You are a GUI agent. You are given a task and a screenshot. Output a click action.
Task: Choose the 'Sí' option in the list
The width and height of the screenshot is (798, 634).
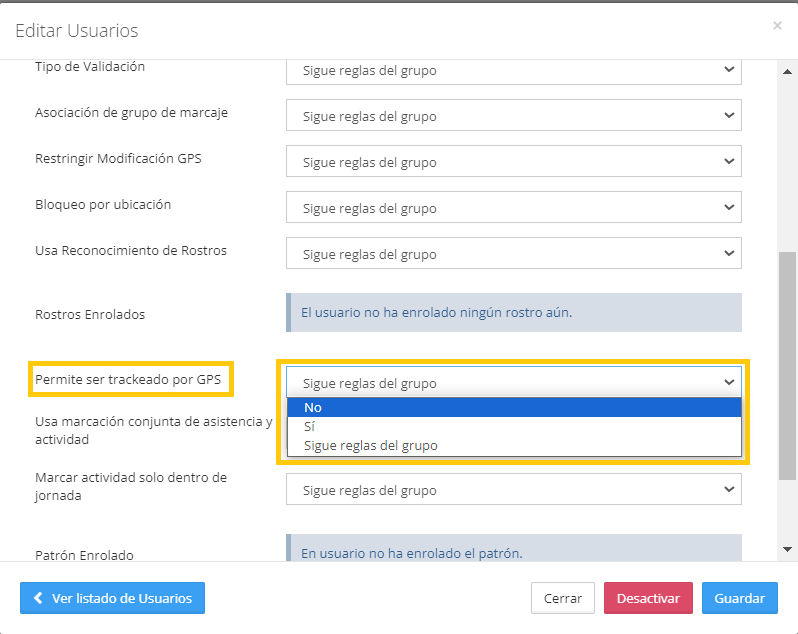[x=513, y=426]
